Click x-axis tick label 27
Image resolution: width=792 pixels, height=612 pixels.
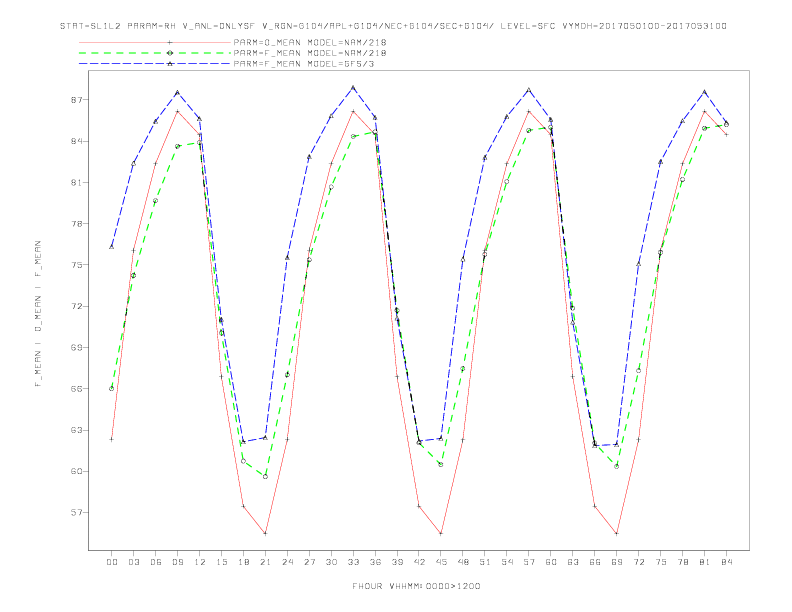pos(309,562)
